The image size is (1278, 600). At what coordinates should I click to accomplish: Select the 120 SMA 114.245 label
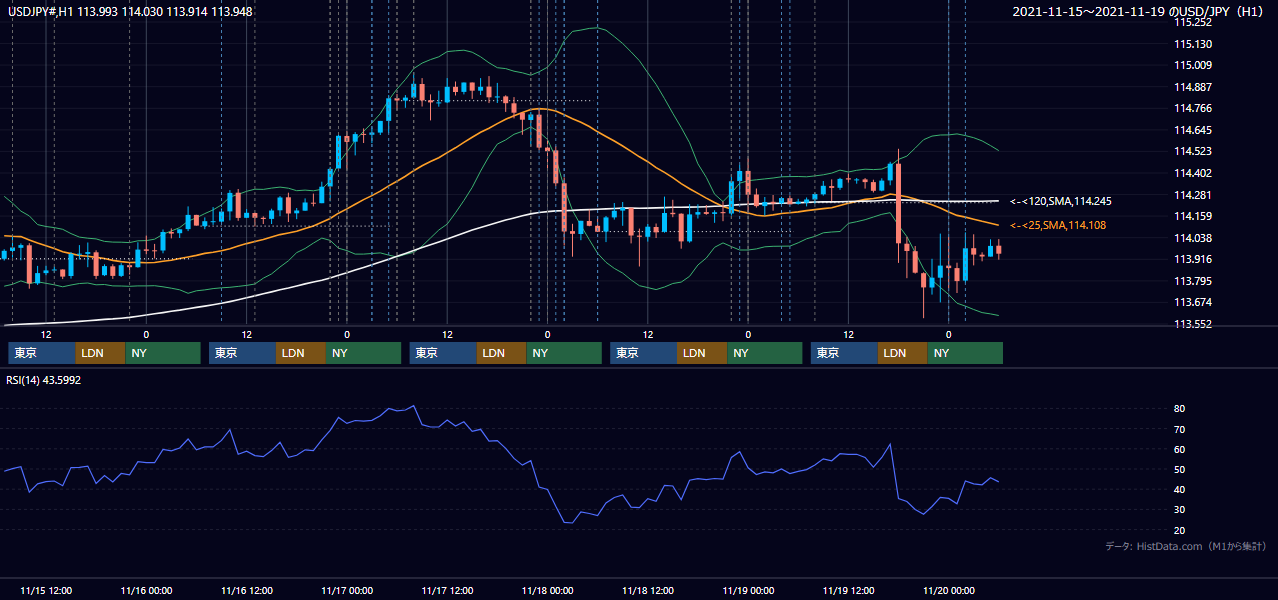(1061, 201)
